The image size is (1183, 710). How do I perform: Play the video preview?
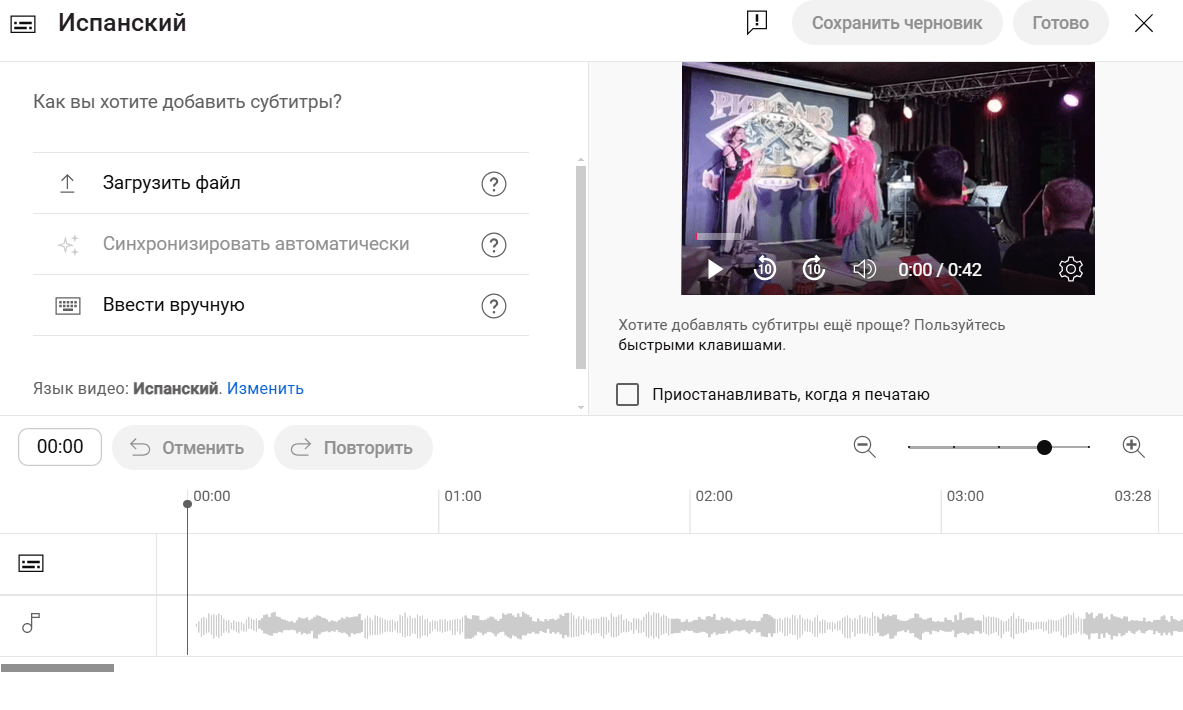714,269
